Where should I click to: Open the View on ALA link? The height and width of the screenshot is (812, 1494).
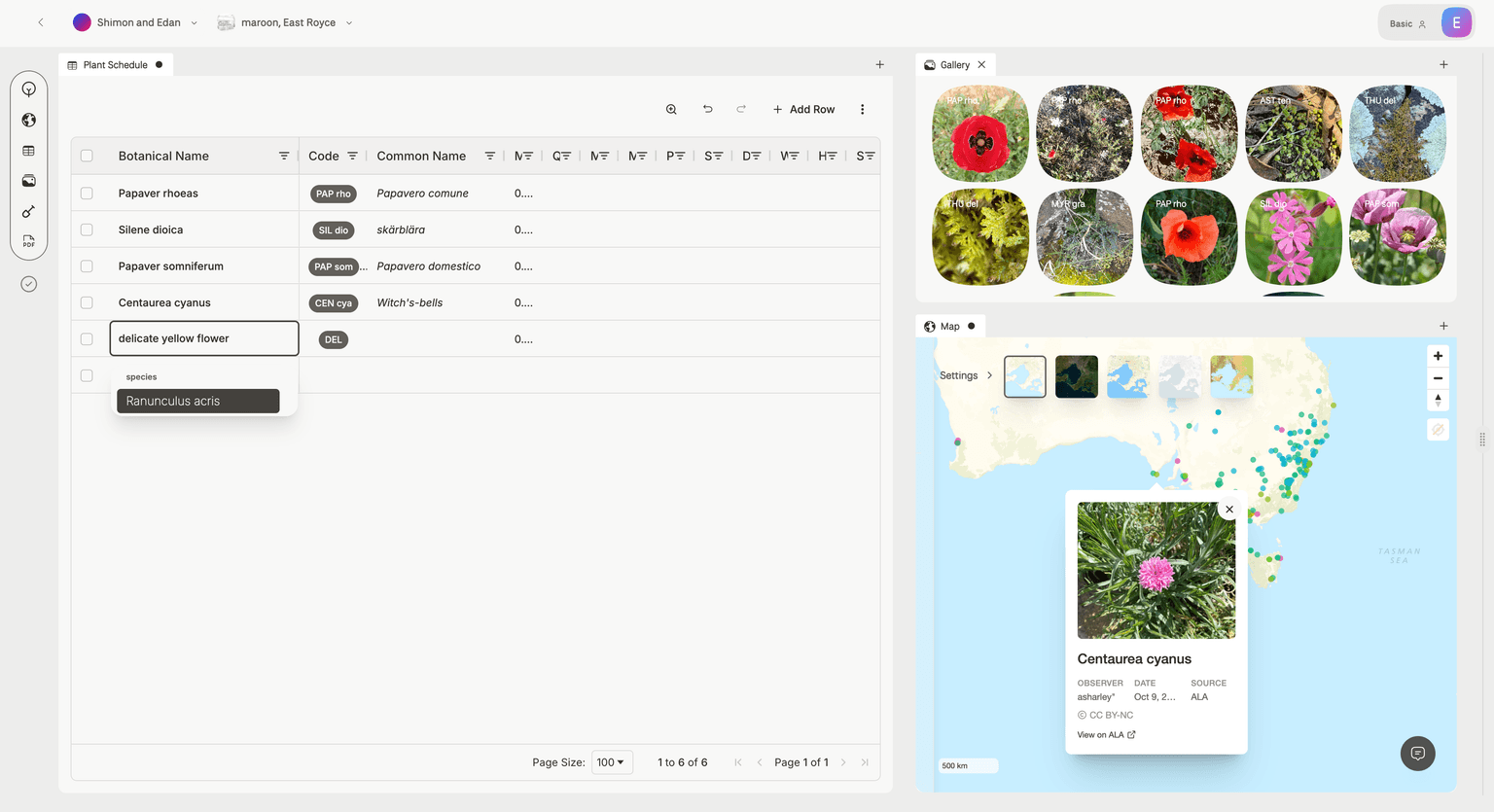pos(1105,735)
